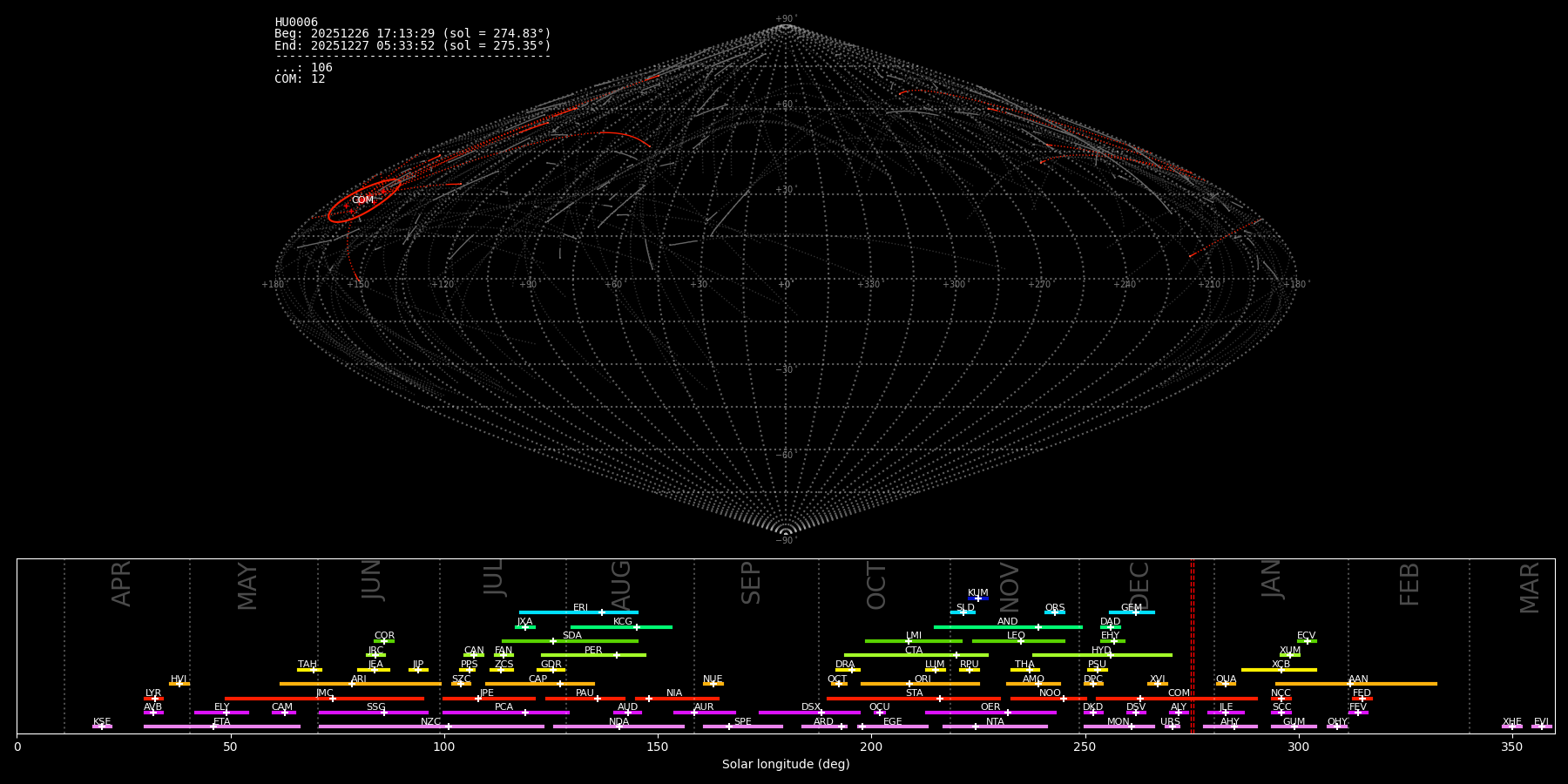Screen dimensions: 1568x784
Task: Click the OCT month label
Action: point(877,585)
